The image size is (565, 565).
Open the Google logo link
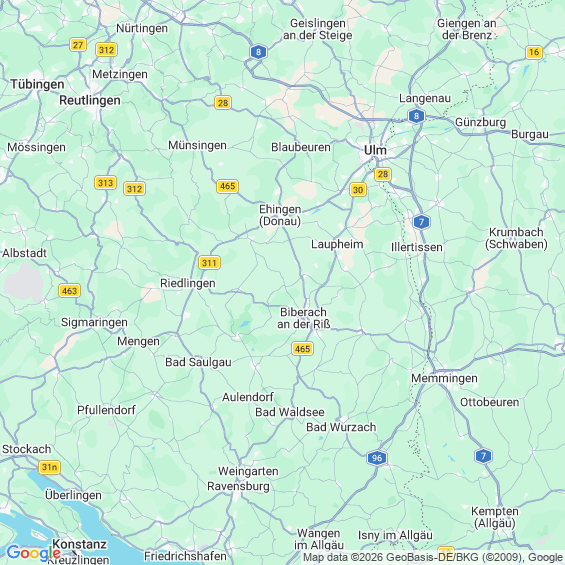34,552
